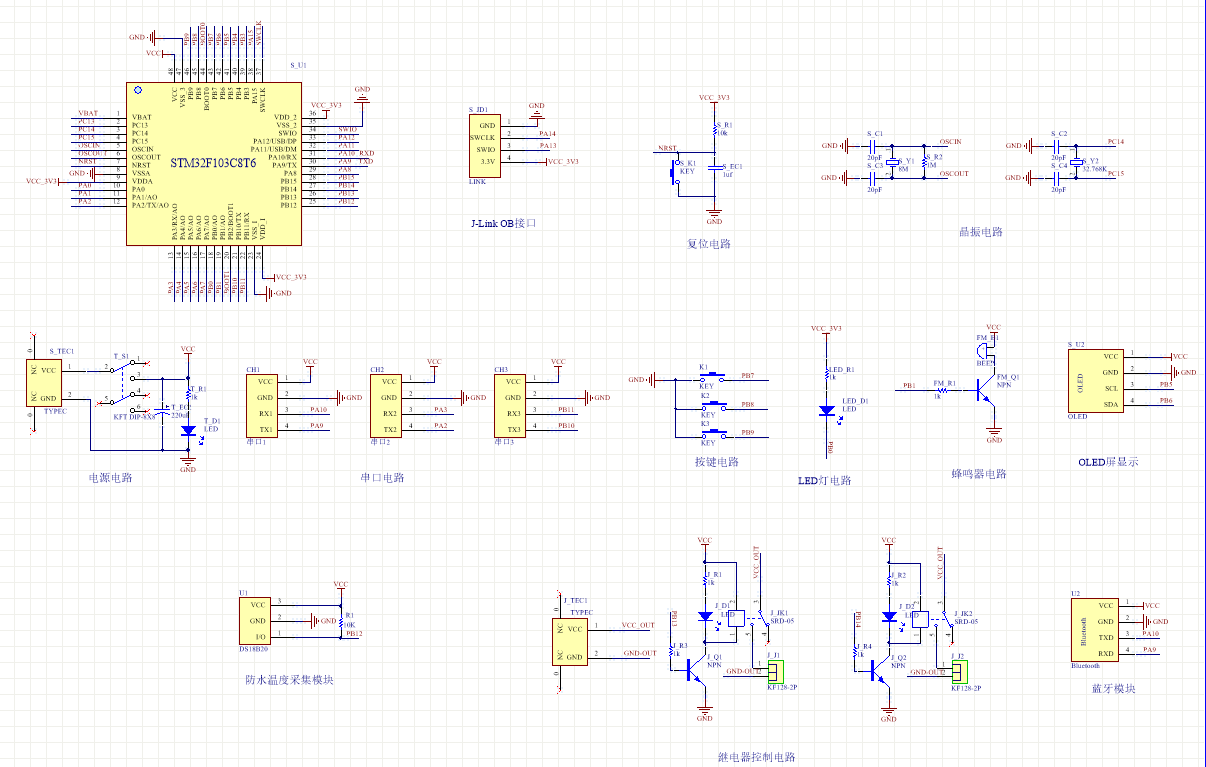Click the VCC_3V3 power port above reset circuit
Image resolution: width=1206 pixels, height=767 pixels.
(x=714, y=98)
